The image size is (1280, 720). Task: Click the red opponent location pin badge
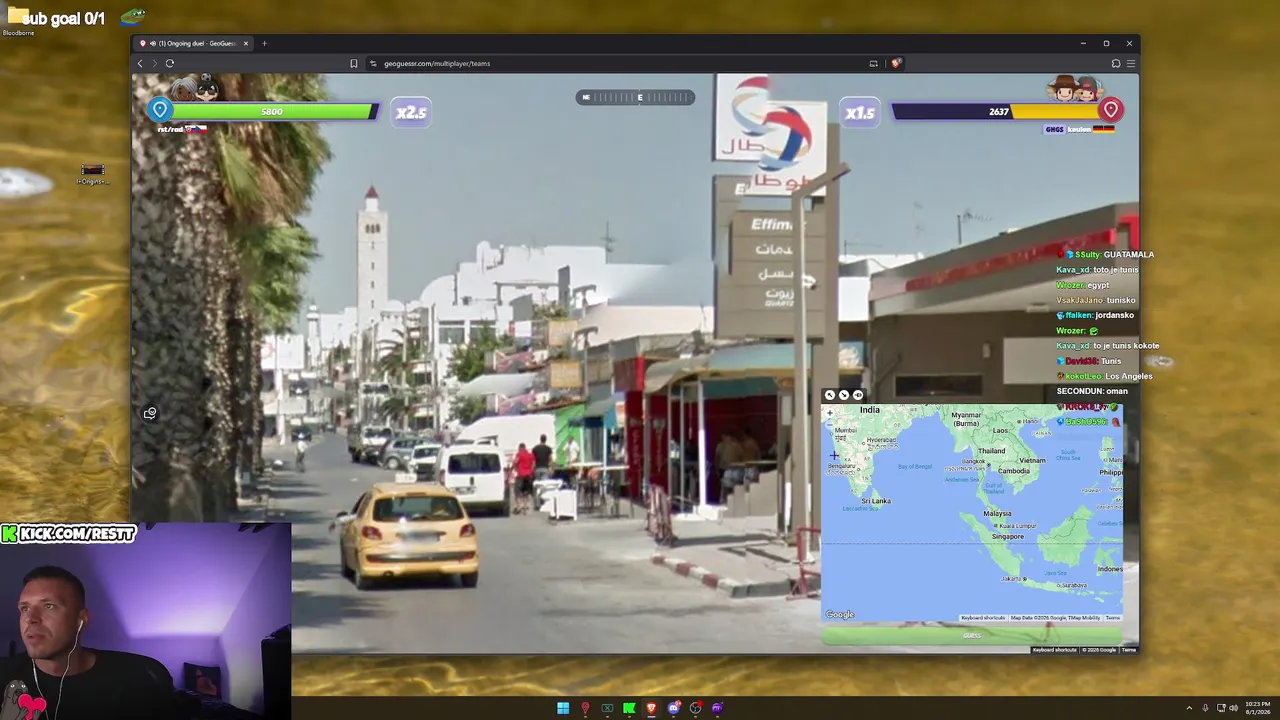pos(1110,110)
